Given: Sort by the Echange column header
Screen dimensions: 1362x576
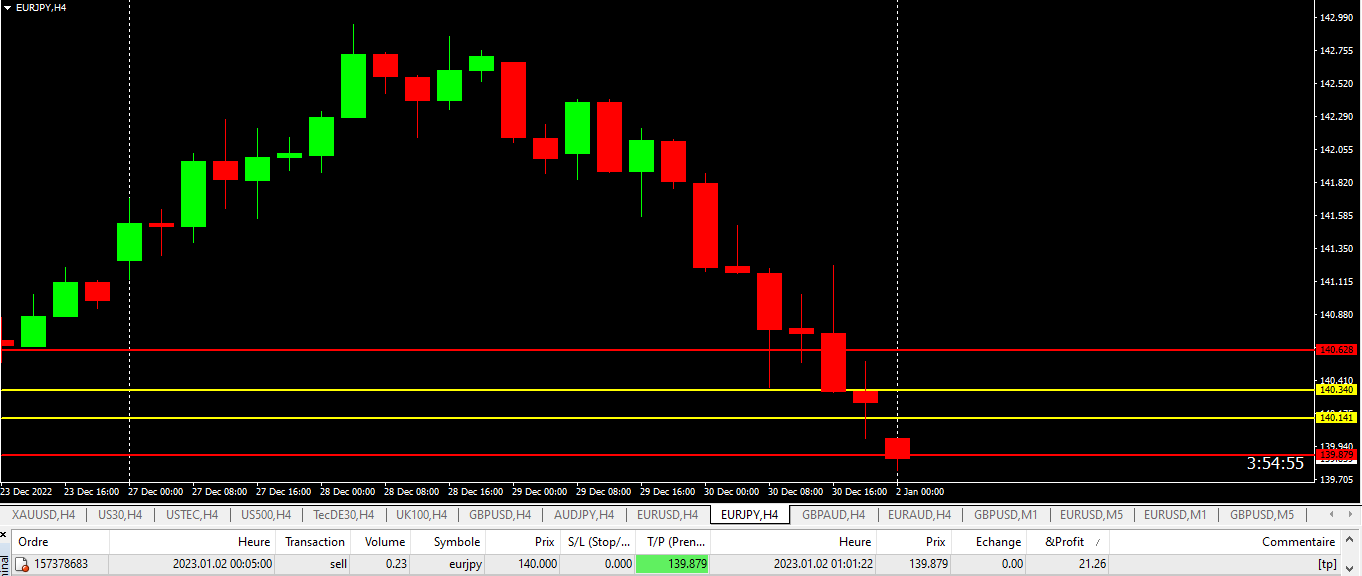Looking at the screenshot, I should tap(989, 541).
